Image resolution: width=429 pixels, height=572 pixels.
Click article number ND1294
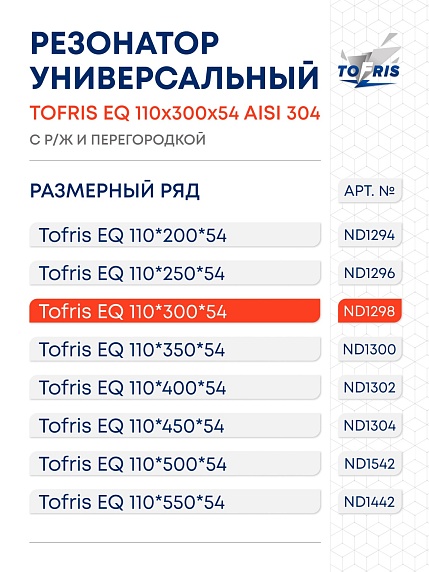pyautogui.click(x=370, y=235)
